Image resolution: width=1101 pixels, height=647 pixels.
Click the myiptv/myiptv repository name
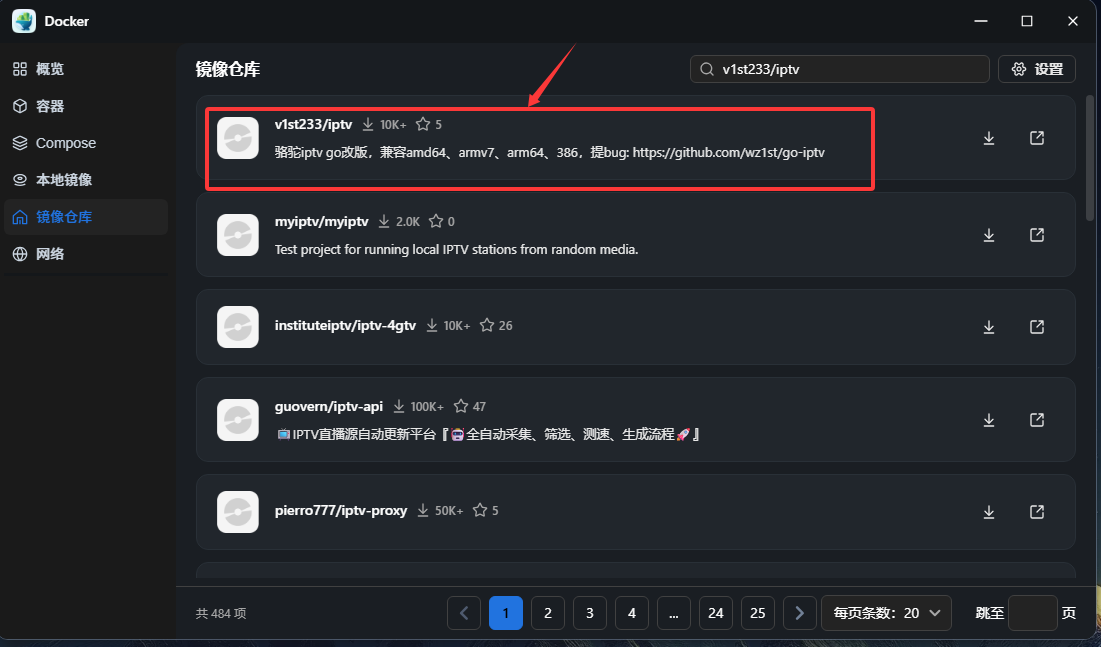(322, 221)
